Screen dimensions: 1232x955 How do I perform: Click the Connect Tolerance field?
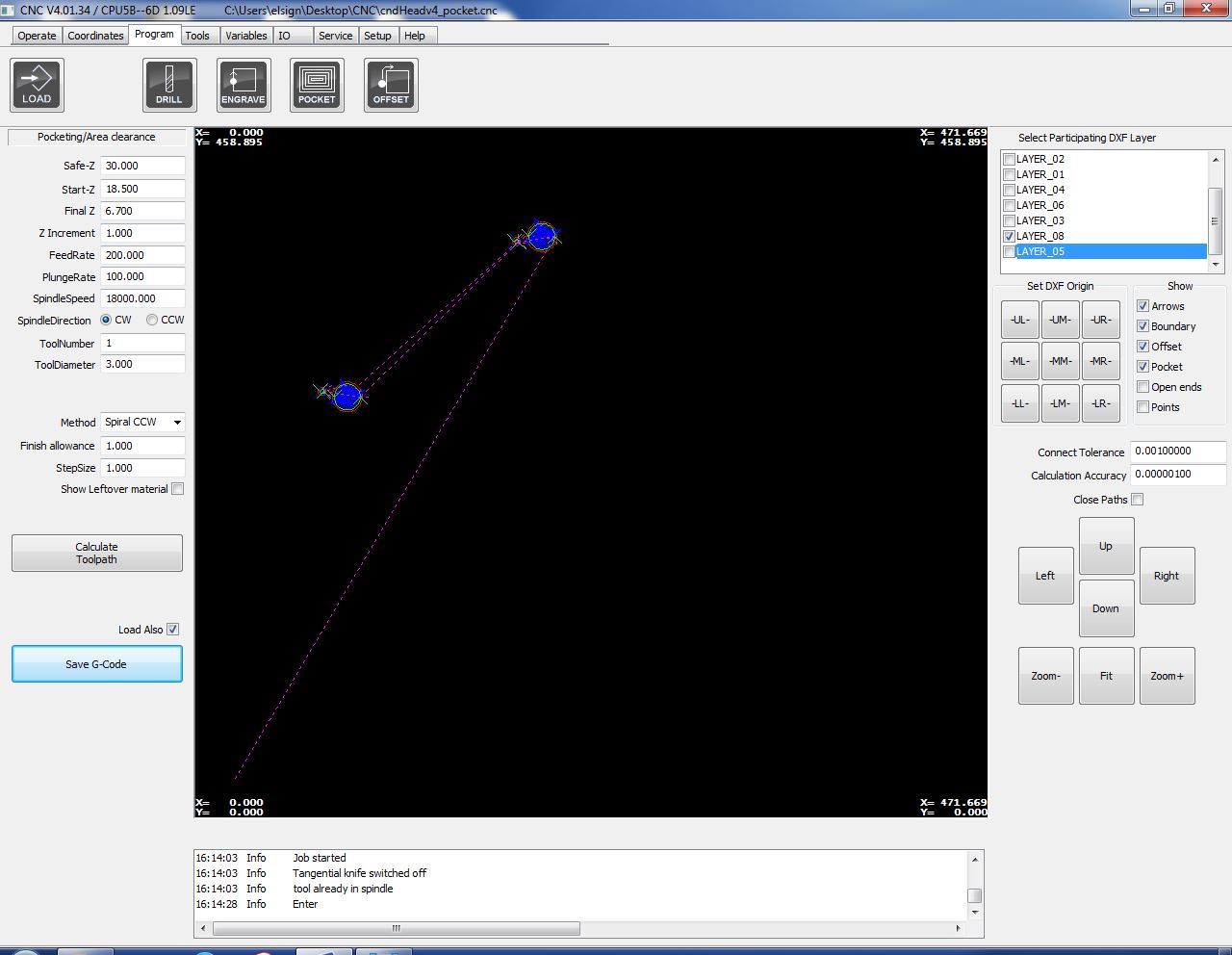coord(1178,451)
